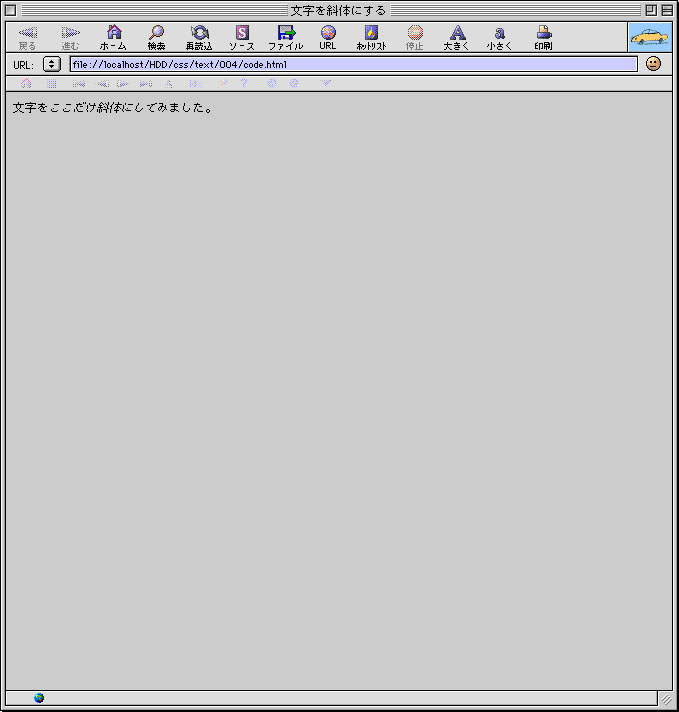Image resolution: width=679 pixels, height=712 pixels.
Task: Click the previous-page arrow in link toolbar
Action: (103, 84)
